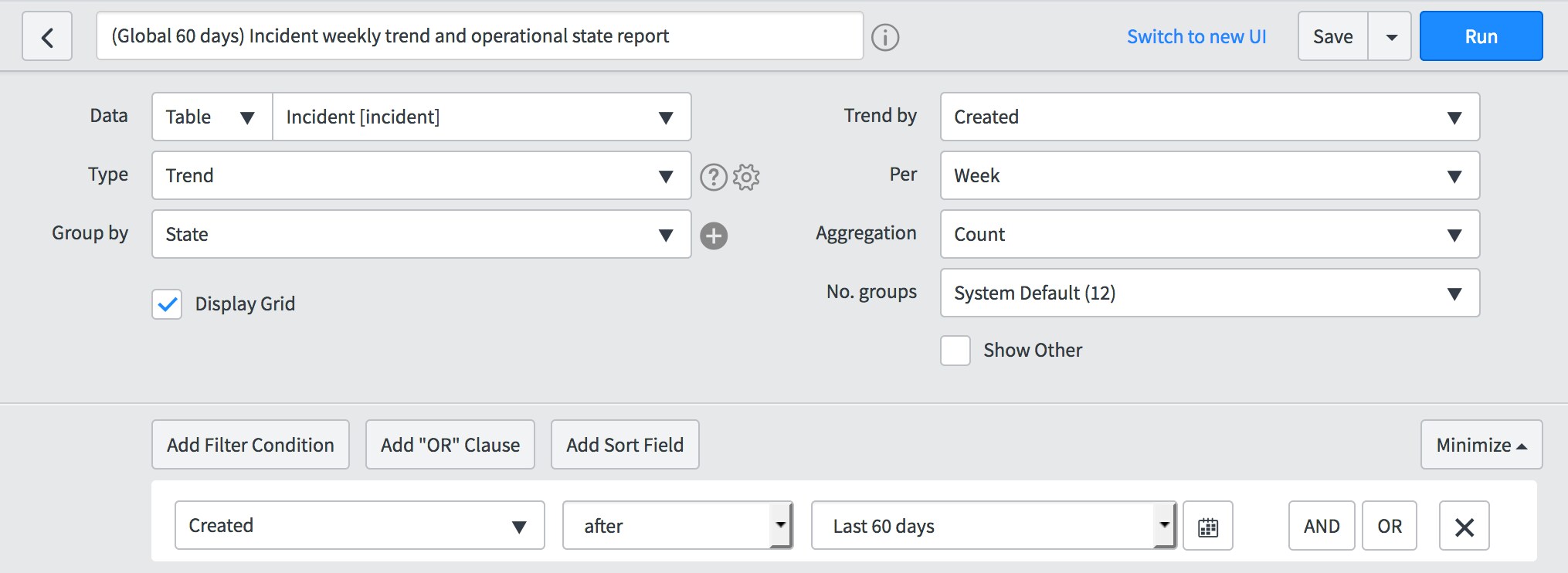The height and width of the screenshot is (573, 1568).
Task: Open the report info icon next to title
Action: pos(885,37)
